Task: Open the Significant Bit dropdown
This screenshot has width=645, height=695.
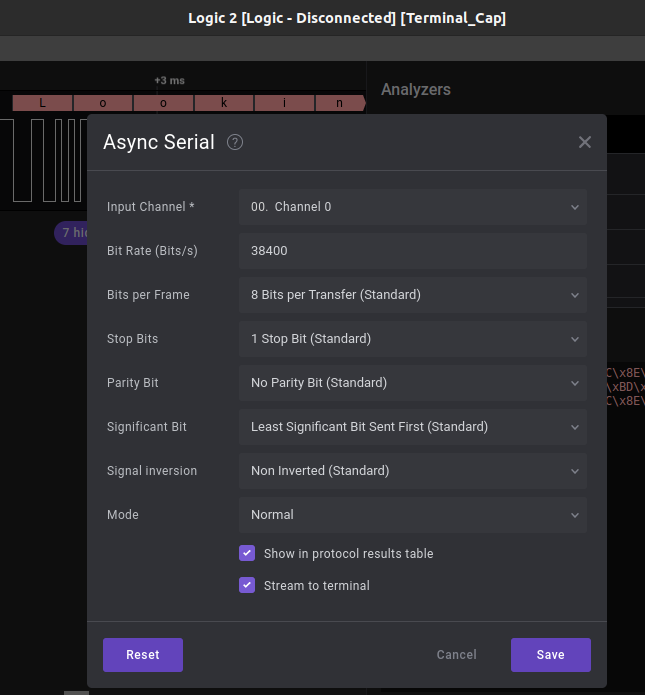Action: click(x=412, y=427)
